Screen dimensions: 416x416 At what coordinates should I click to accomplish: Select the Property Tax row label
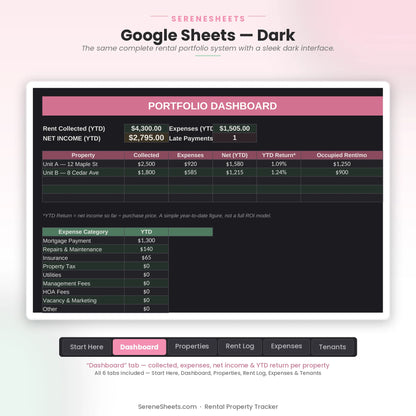[x=83, y=266]
